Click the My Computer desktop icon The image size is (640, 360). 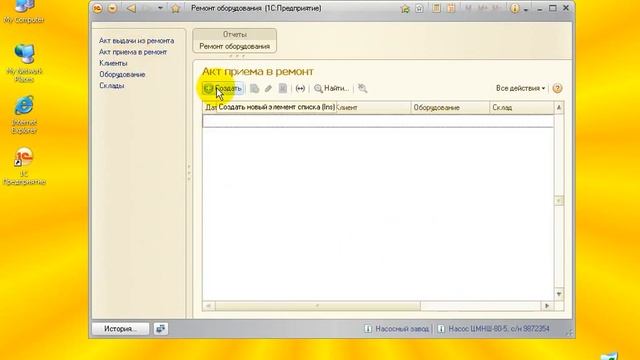pos(24,11)
